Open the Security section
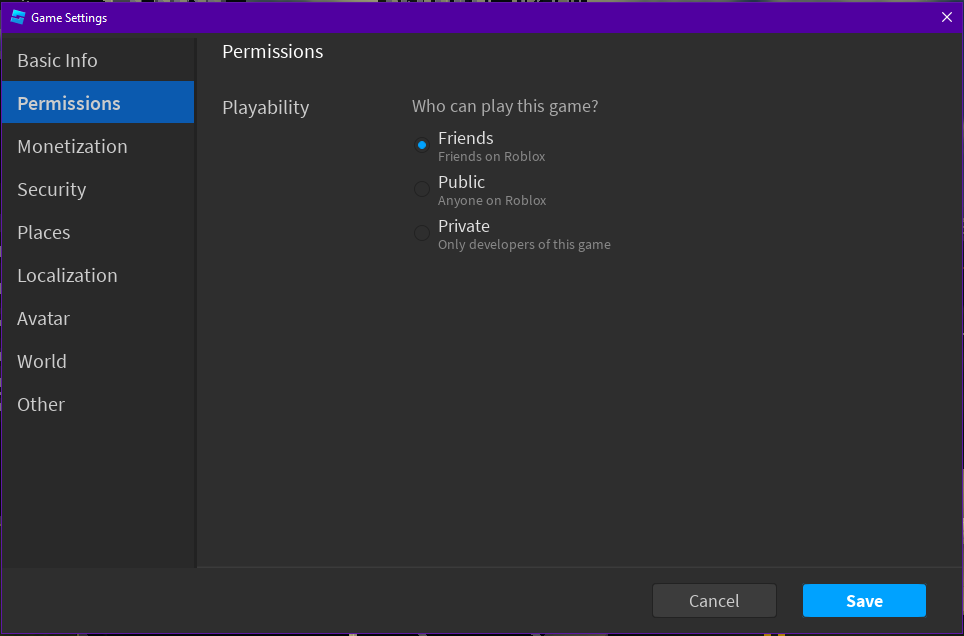 tap(51, 189)
